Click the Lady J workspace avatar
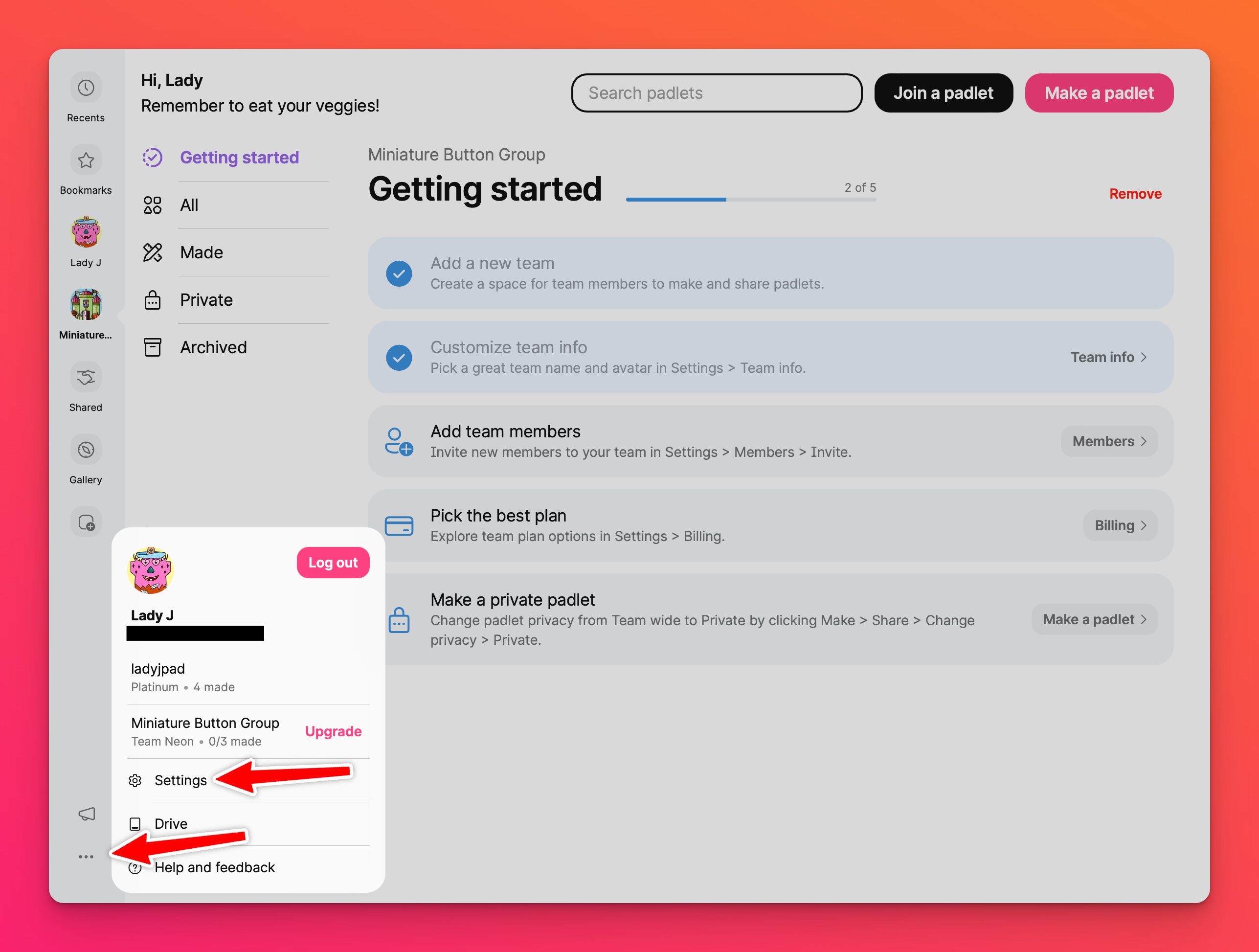This screenshot has height=952, width=1259. coord(85,231)
